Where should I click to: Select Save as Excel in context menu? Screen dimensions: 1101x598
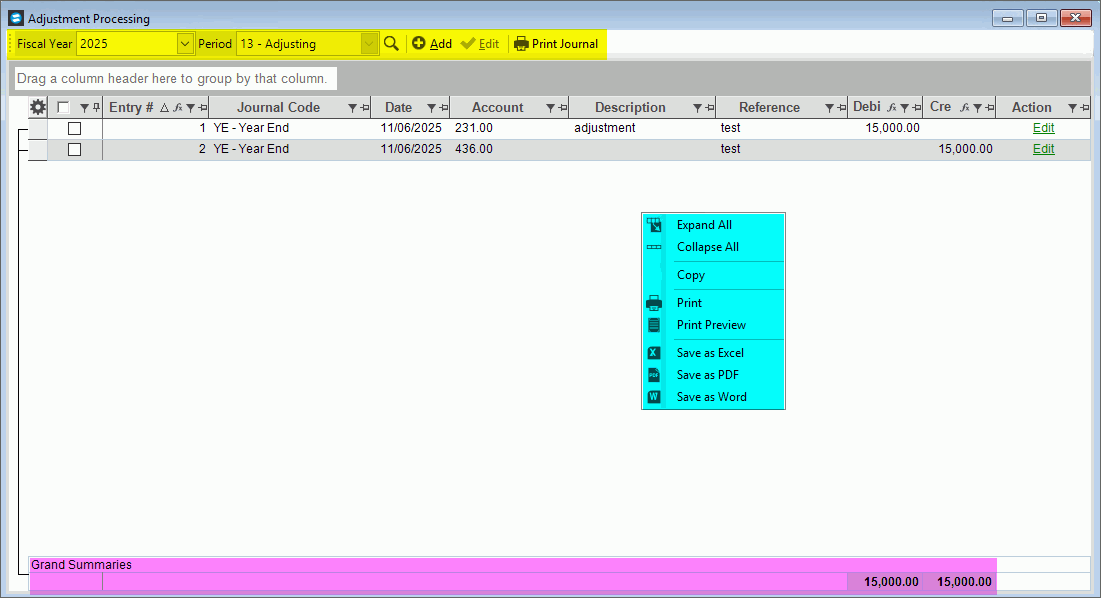(x=710, y=353)
